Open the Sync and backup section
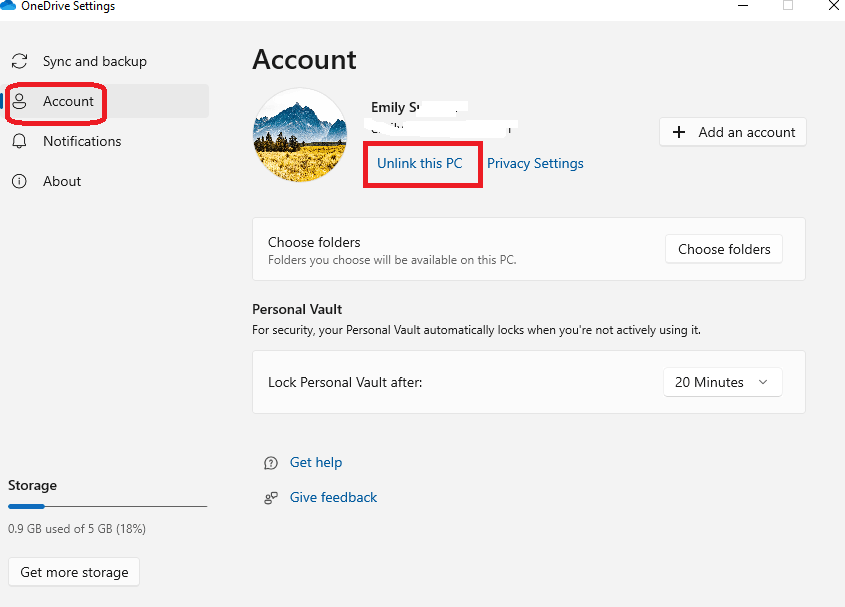The image size is (845, 607). pos(107,61)
